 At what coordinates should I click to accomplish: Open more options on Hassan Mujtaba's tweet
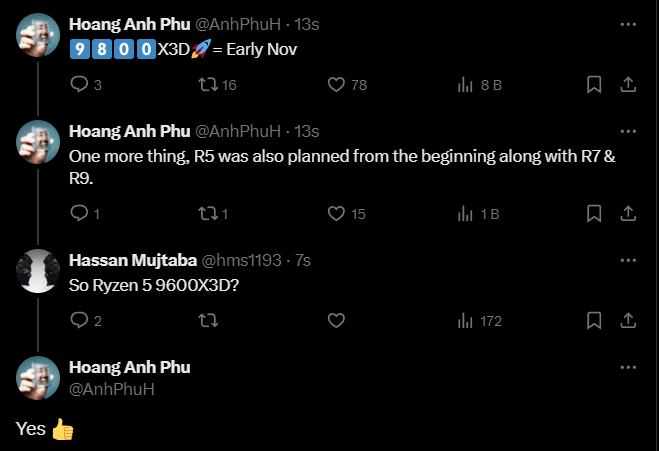[628, 259]
